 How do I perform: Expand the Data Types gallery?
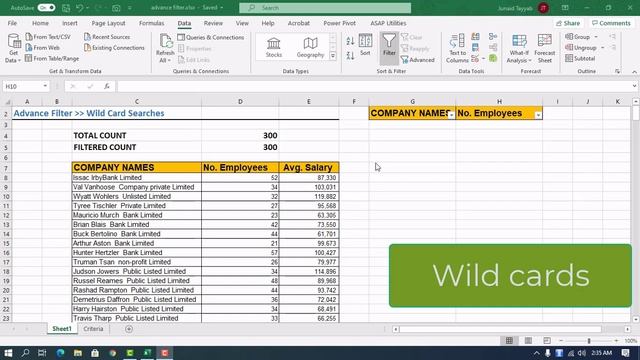333,56
